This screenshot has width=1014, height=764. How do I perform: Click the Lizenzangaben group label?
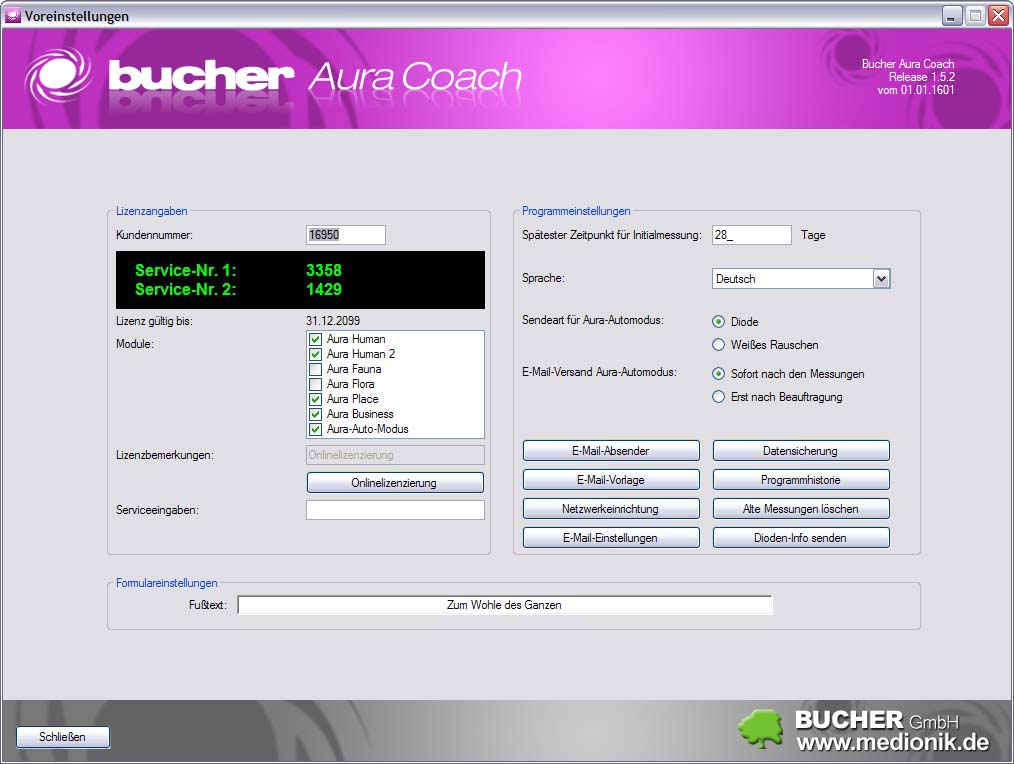click(151, 211)
